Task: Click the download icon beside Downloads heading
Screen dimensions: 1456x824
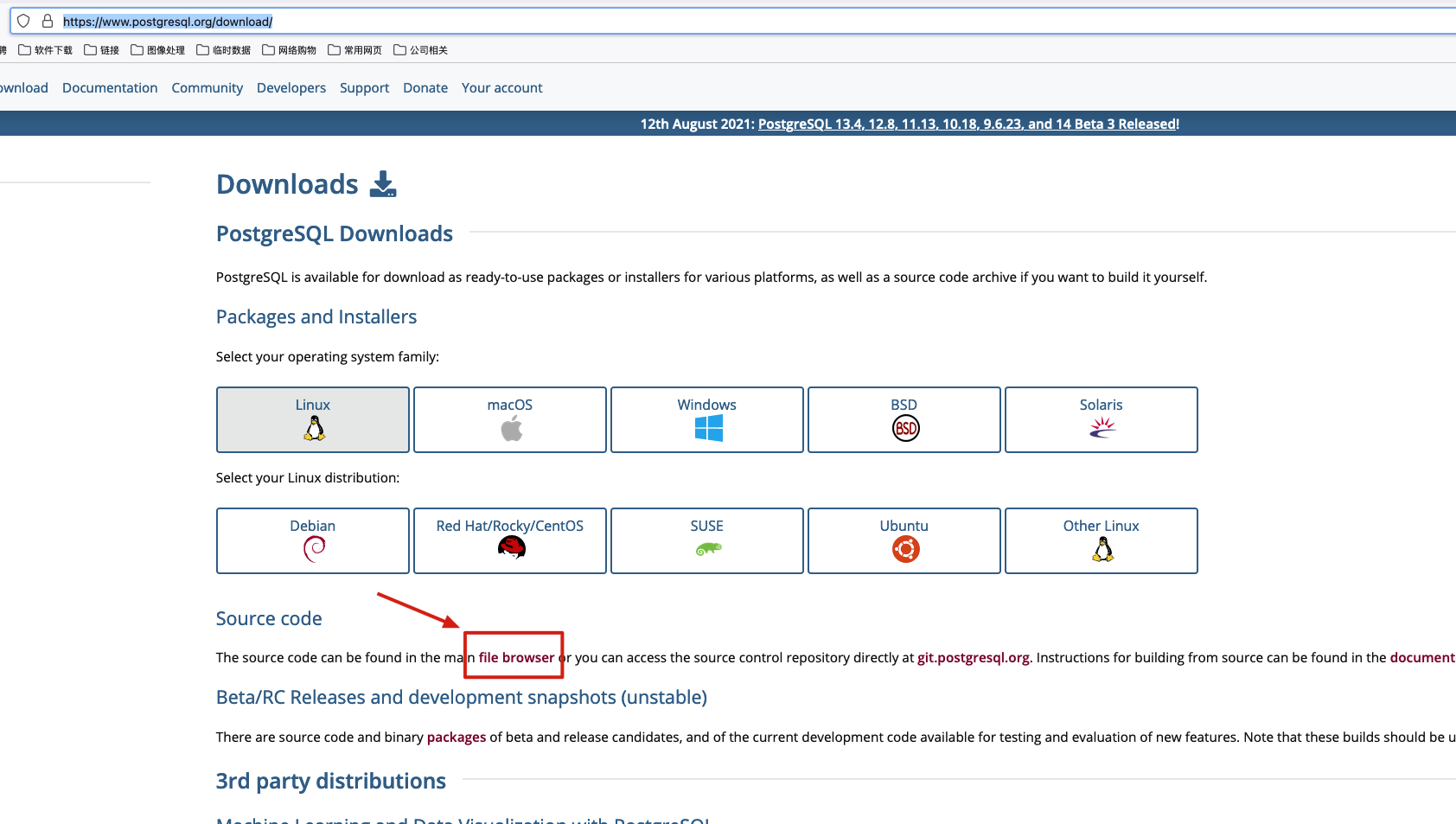Action: click(383, 184)
